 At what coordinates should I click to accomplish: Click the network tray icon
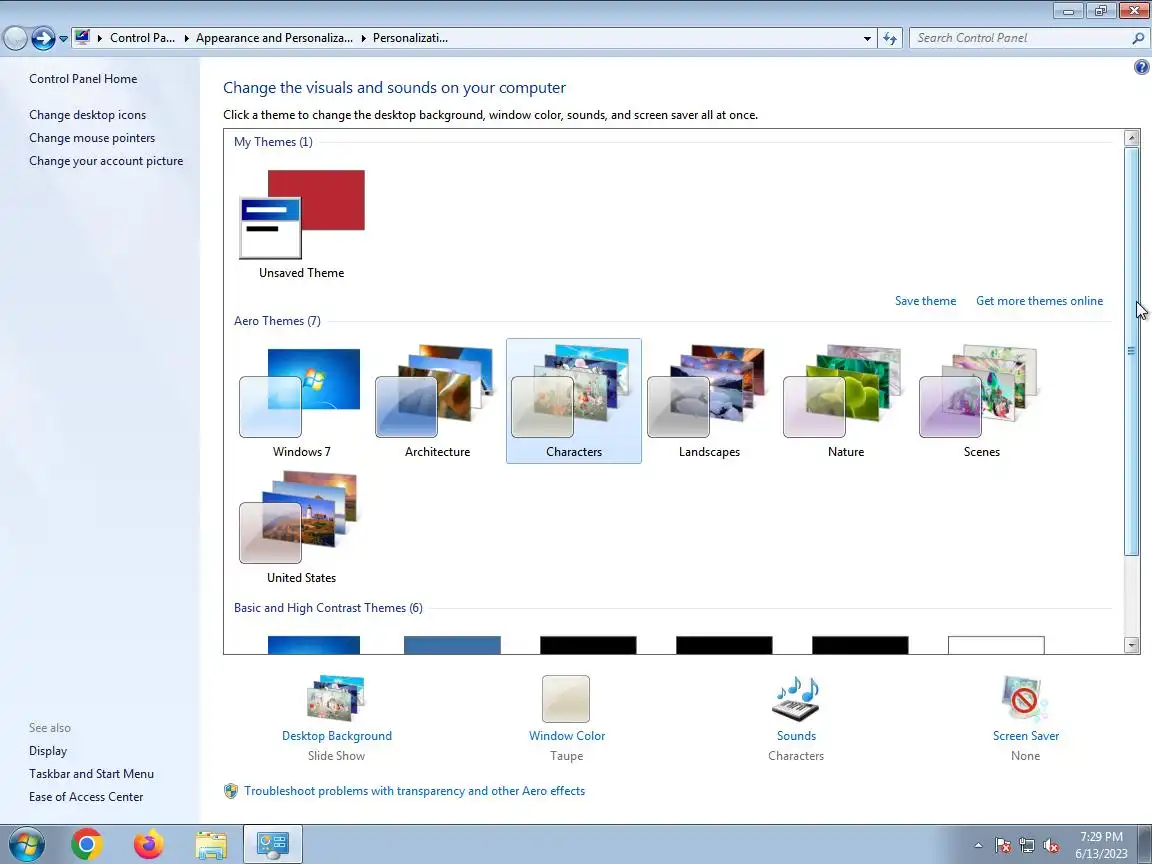[1027, 846]
